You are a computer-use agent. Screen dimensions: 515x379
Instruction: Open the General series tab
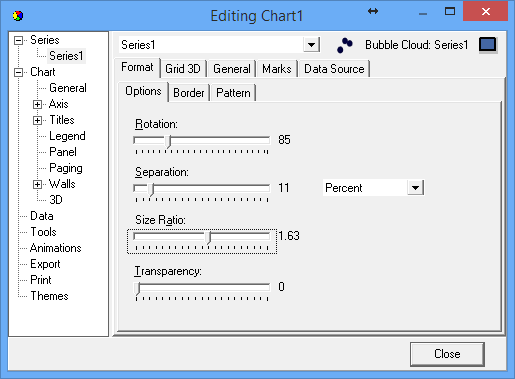click(232, 69)
